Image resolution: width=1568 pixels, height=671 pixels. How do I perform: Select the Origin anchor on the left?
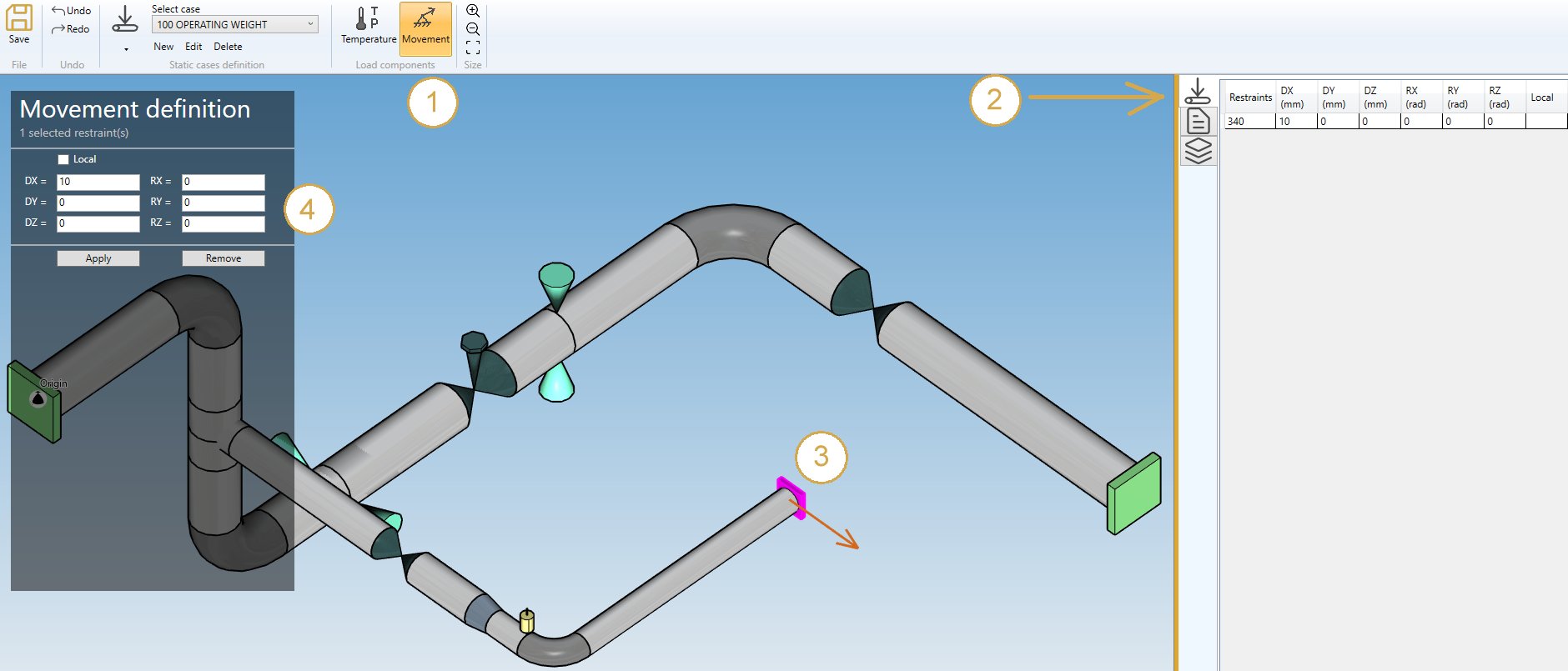[x=33, y=402]
